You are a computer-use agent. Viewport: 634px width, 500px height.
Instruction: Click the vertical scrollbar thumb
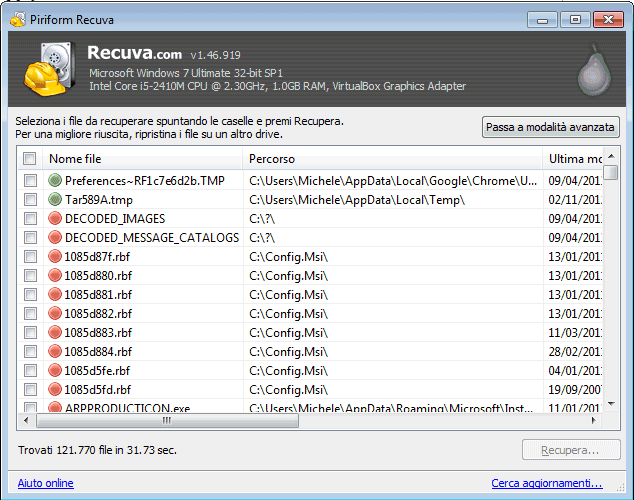tap(612, 172)
